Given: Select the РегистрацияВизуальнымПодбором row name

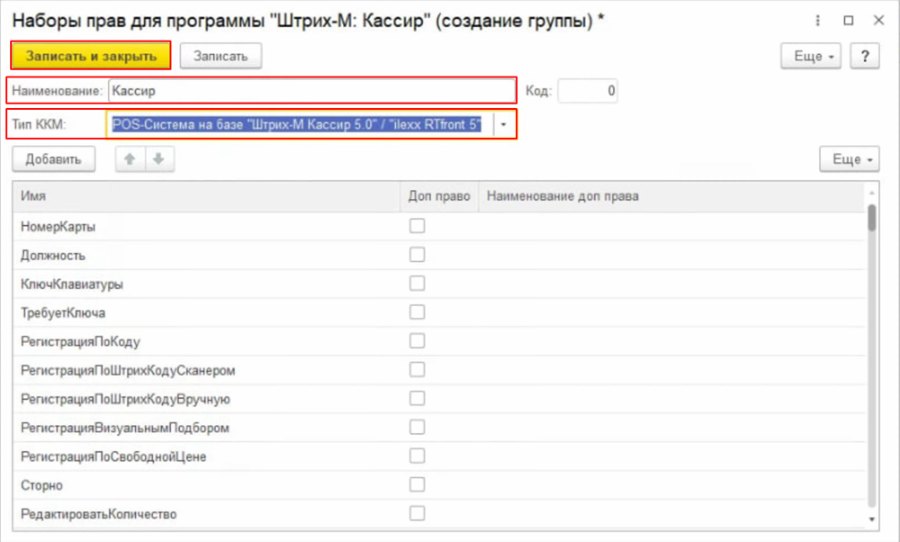Looking at the screenshot, I should [x=125, y=427].
